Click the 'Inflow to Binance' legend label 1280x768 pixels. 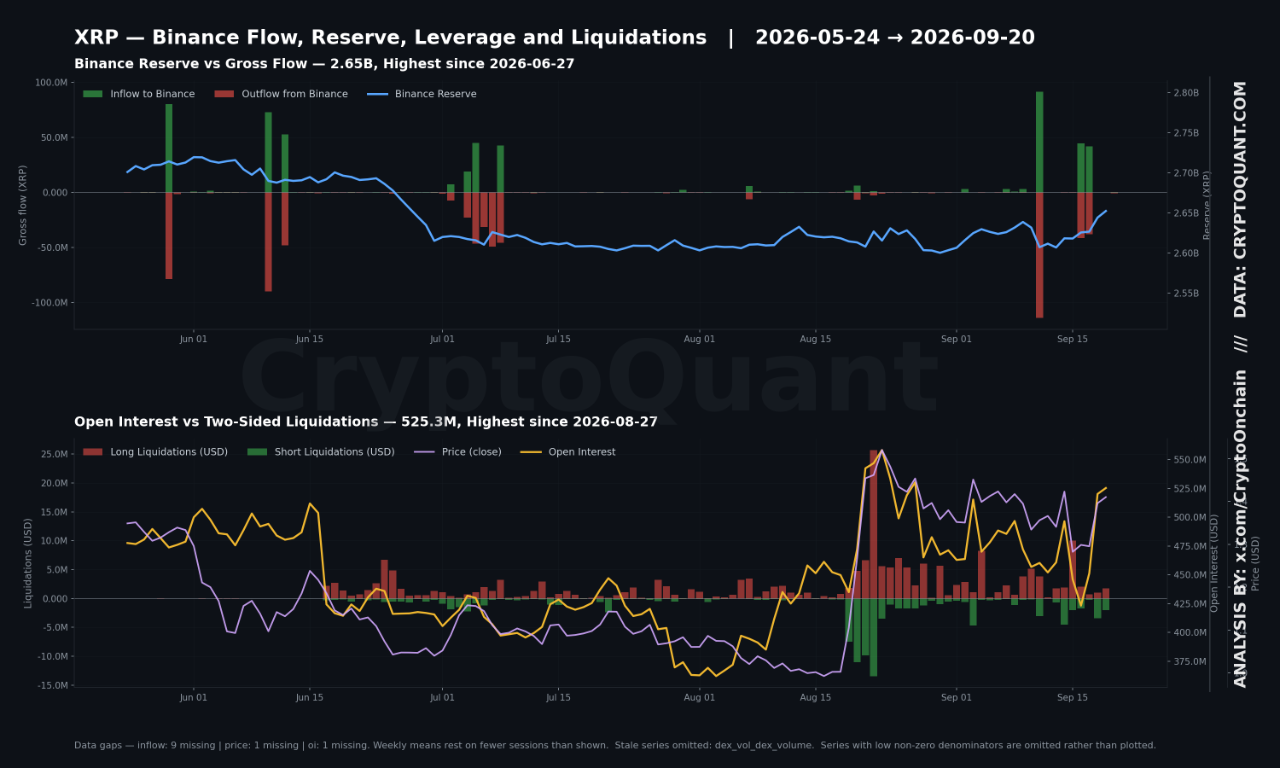coord(153,94)
